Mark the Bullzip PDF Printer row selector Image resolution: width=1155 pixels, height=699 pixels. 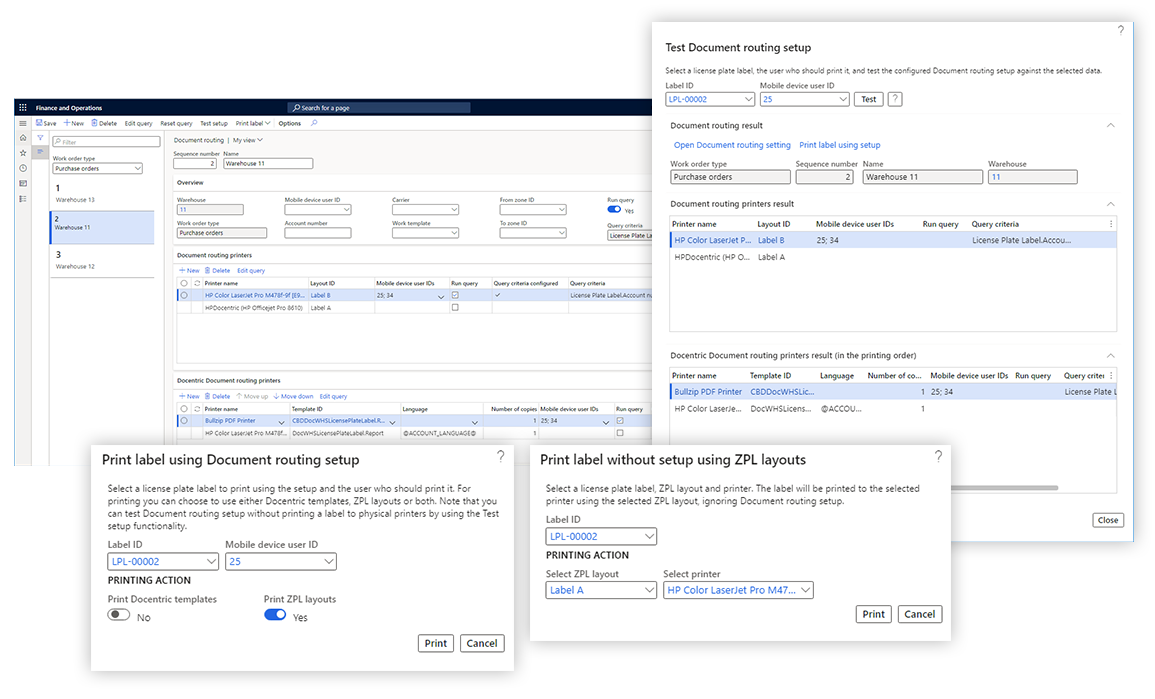click(x=184, y=421)
